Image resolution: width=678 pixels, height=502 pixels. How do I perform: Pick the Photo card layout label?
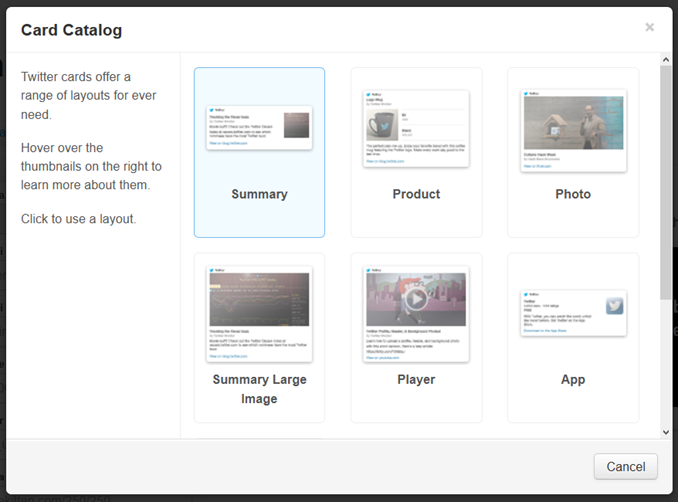pos(573,194)
